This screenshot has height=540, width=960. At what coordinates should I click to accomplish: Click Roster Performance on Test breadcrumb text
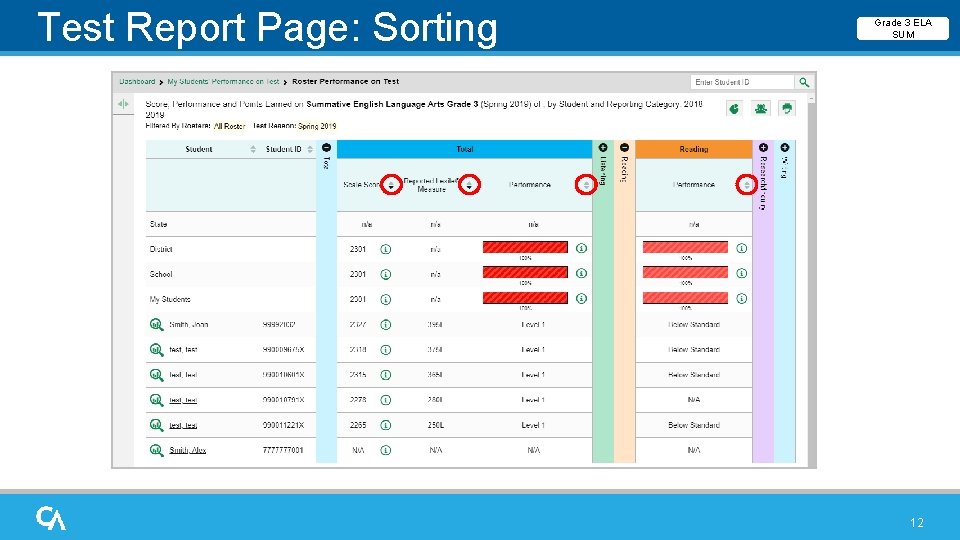(x=345, y=81)
